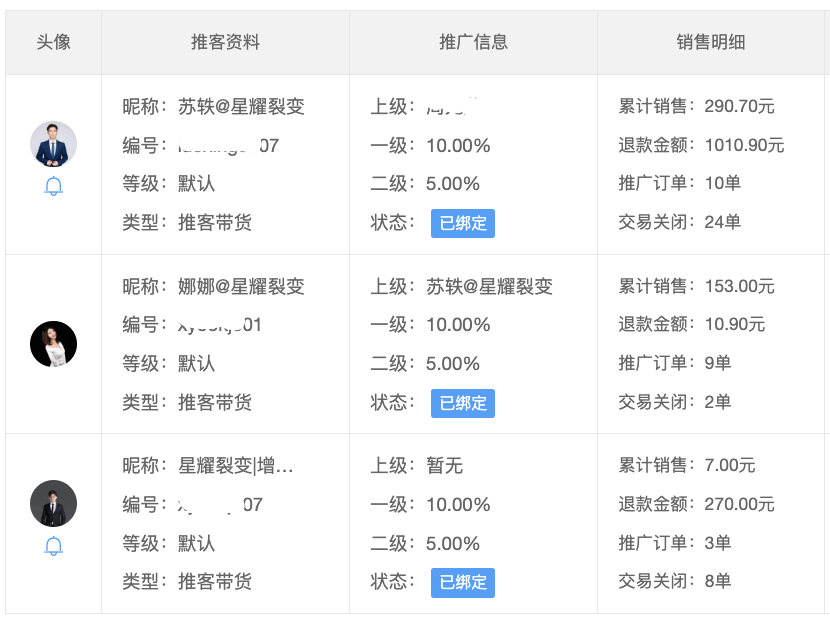
Task: Select the 推广信息 column header
Action: pyautogui.click(x=474, y=42)
